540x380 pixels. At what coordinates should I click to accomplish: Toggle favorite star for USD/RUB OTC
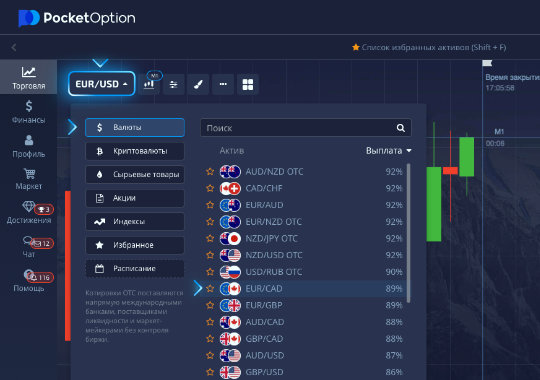(210, 272)
